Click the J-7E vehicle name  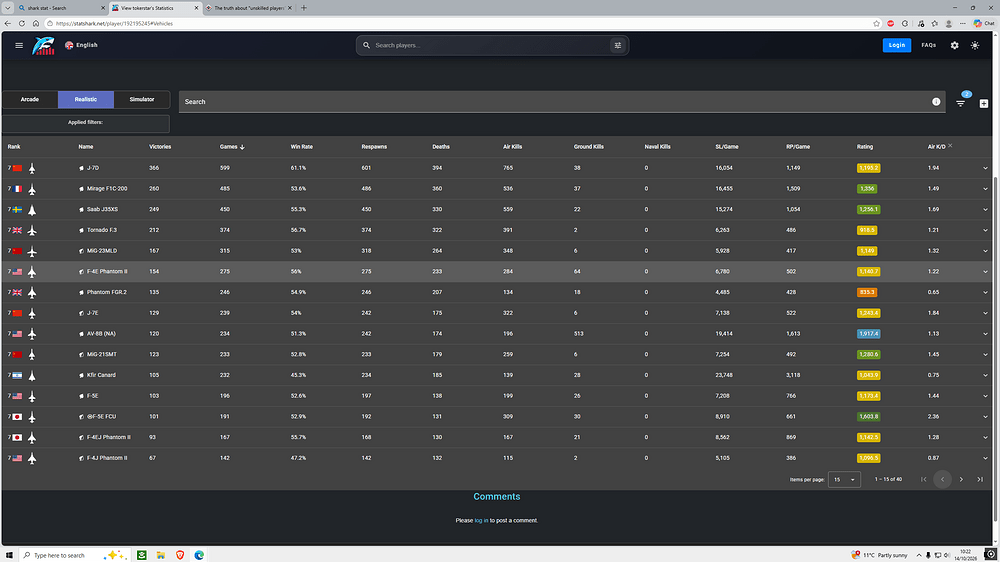click(92, 313)
